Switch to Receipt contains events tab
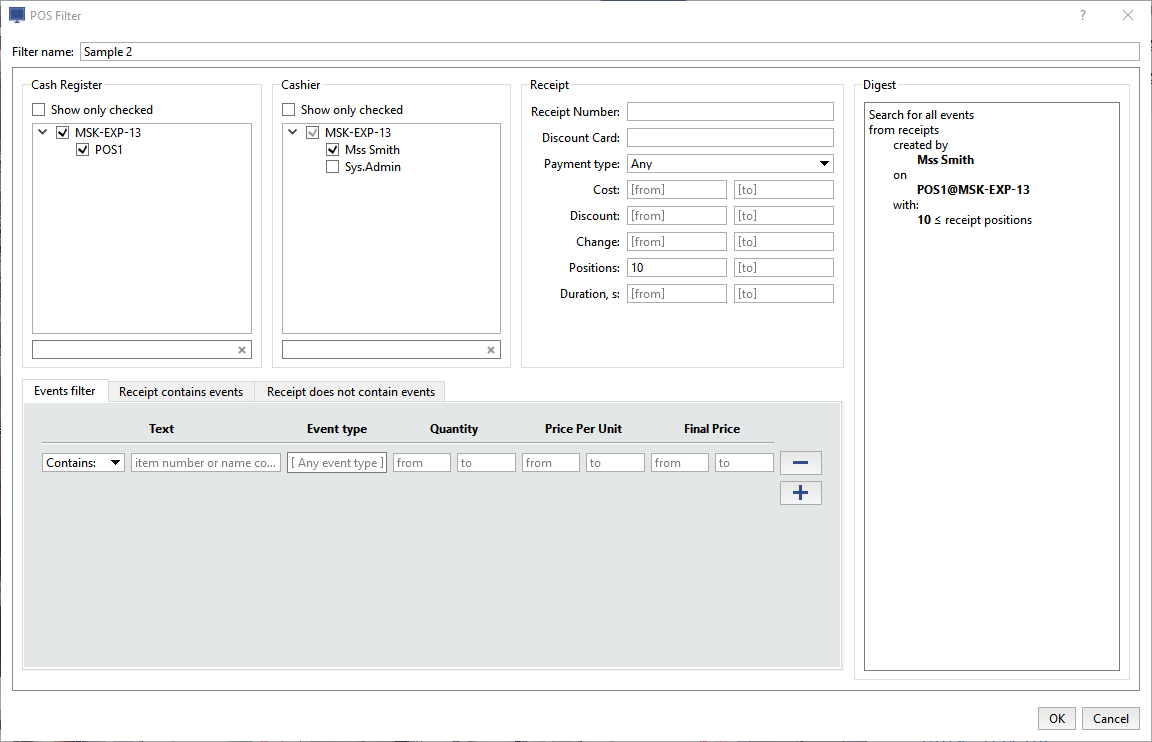The height and width of the screenshot is (742, 1152). coord(181,392)
